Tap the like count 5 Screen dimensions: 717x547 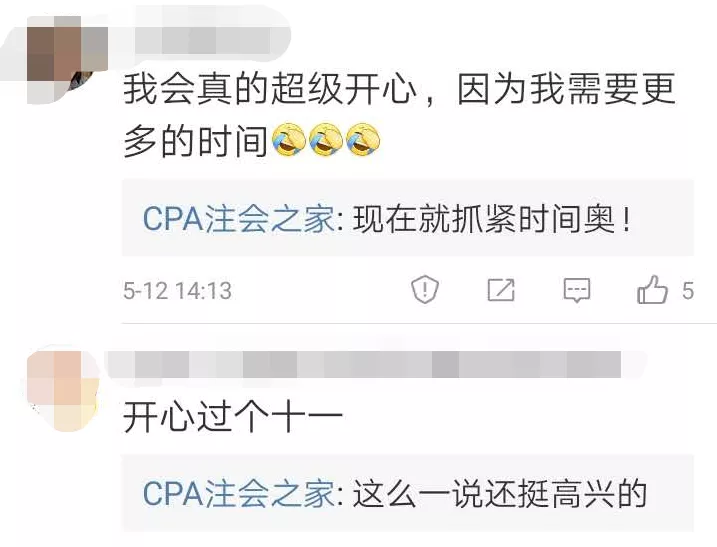[688, 290]
